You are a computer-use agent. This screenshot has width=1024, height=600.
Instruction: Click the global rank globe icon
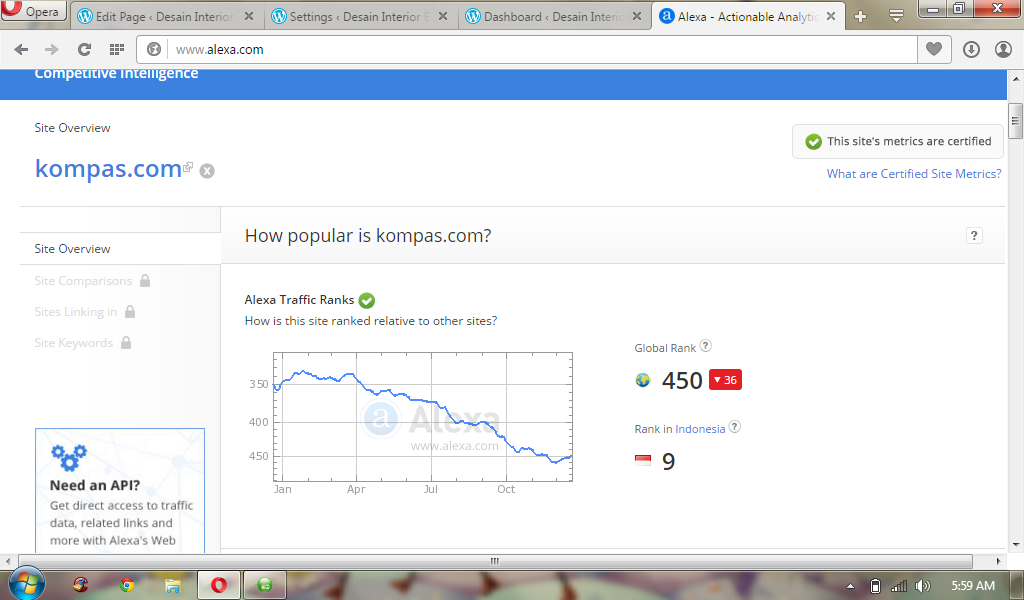click(643, 380)
